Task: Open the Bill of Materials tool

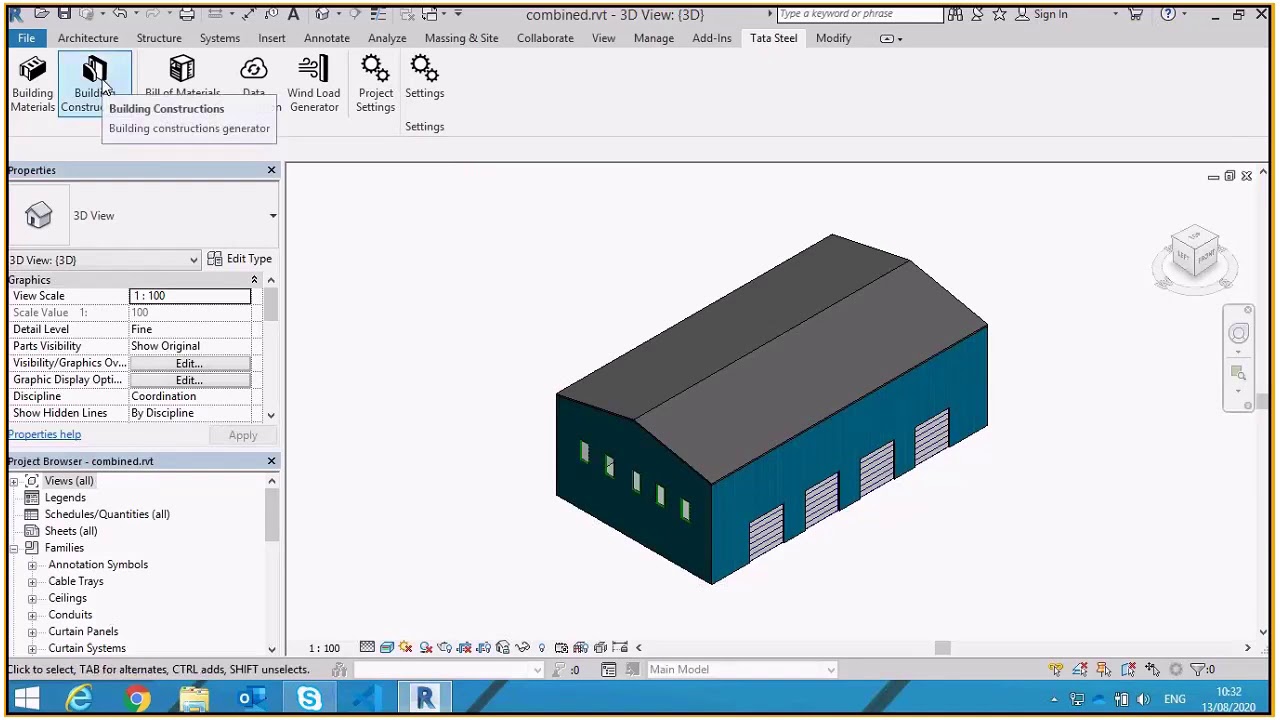Action: (x=182, y=75)
